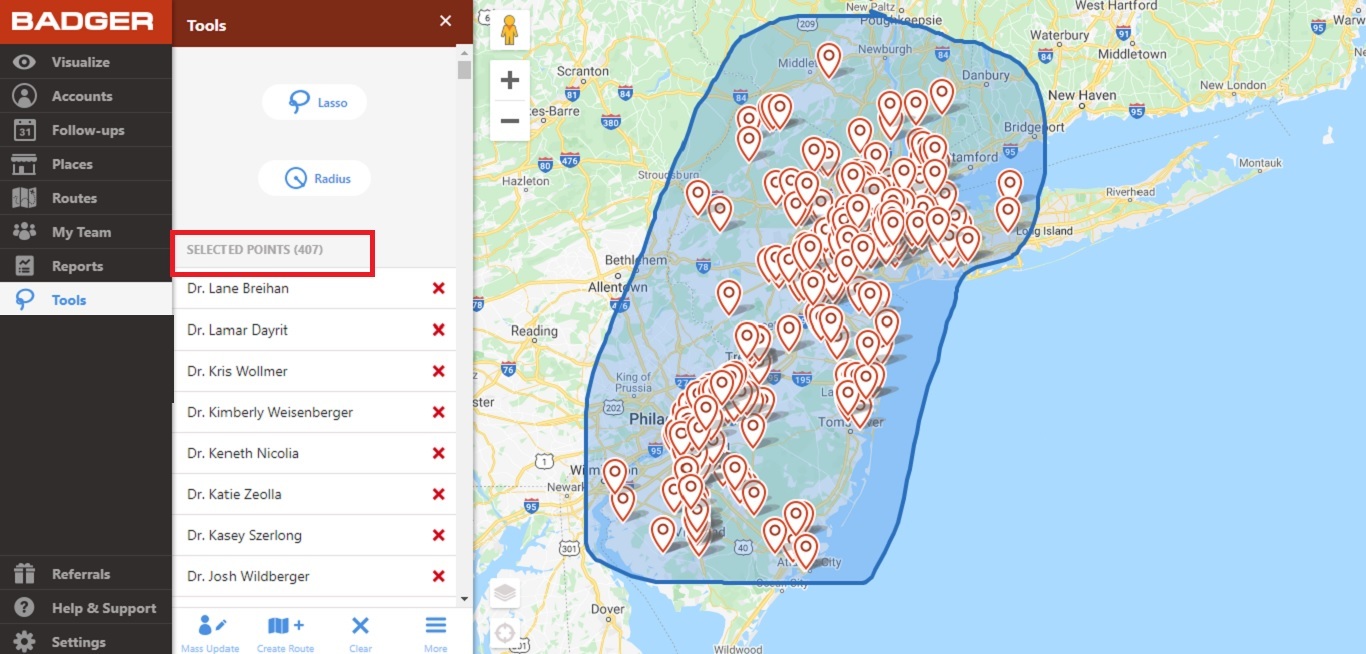Open the Settings menu item
The width and height of the screenshot is (1366, 654).
pos(86,641)
